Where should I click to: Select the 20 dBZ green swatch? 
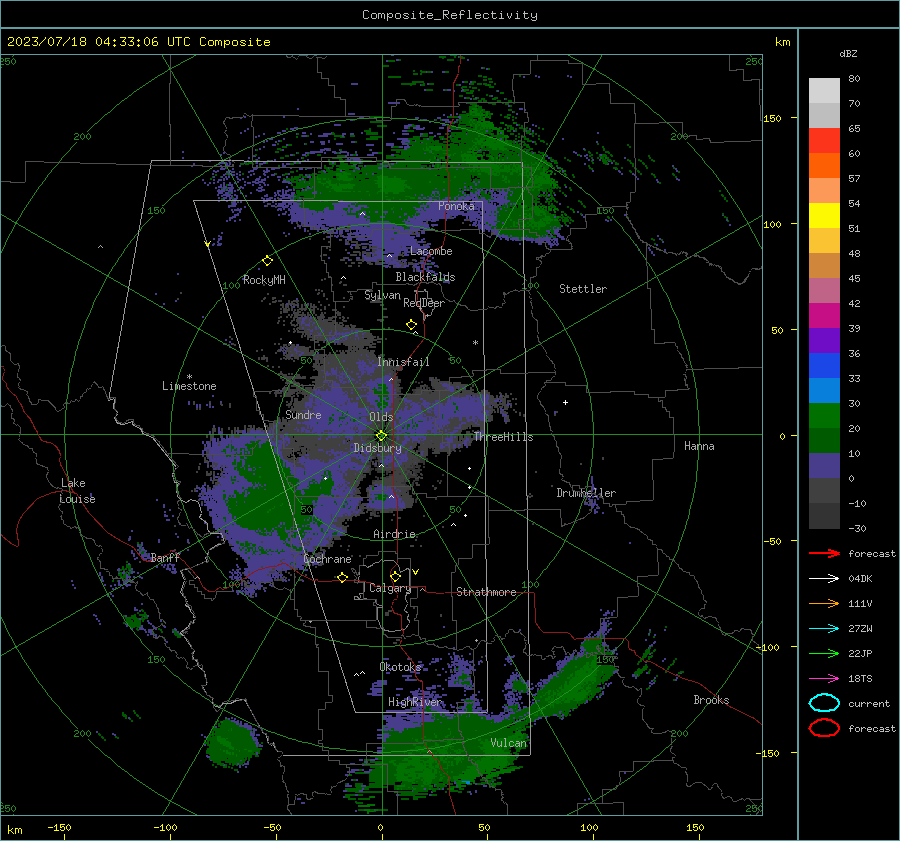[824, 416]
